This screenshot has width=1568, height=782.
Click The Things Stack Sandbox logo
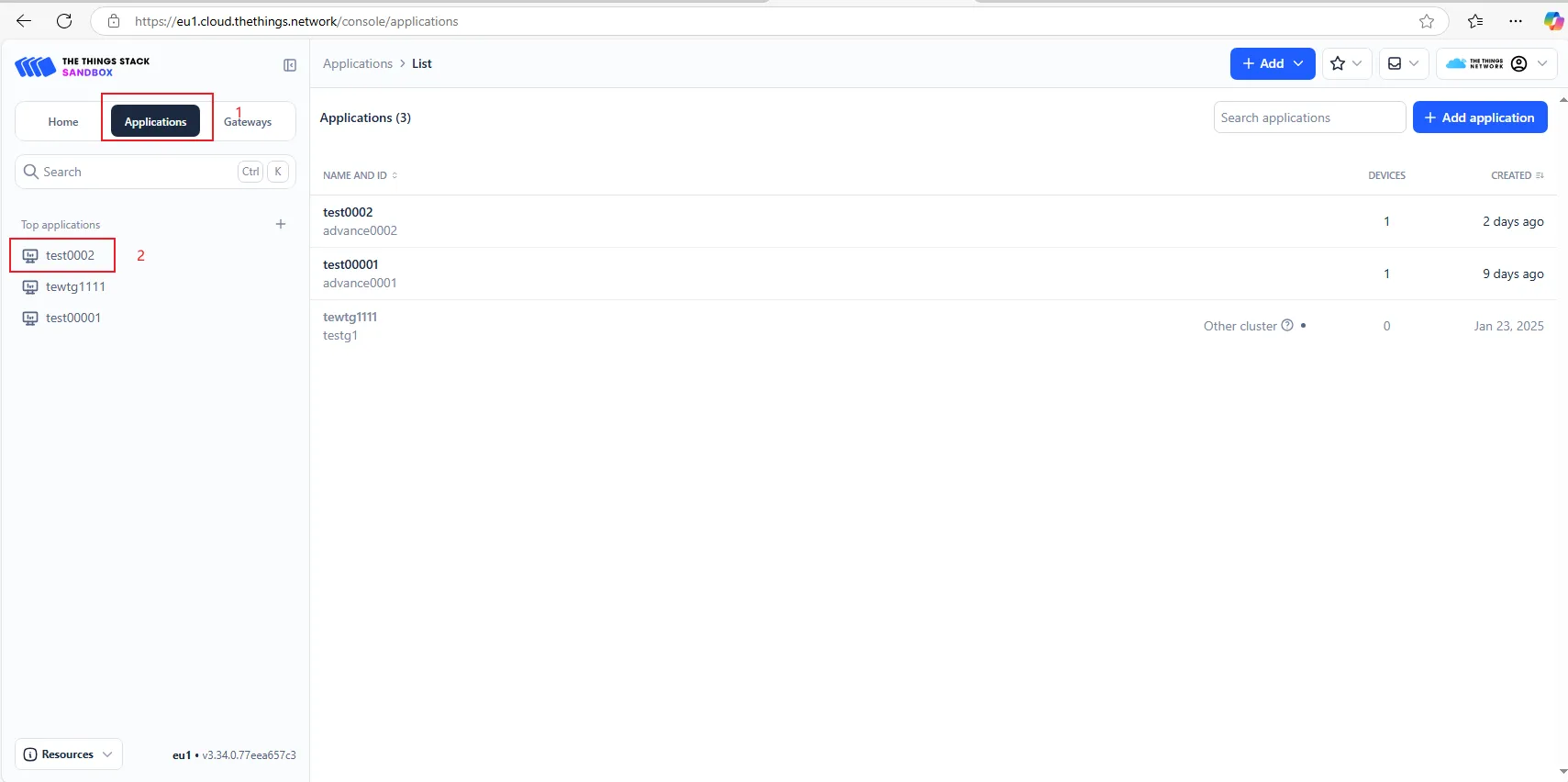pyautogui.click(x=83, y=66)
